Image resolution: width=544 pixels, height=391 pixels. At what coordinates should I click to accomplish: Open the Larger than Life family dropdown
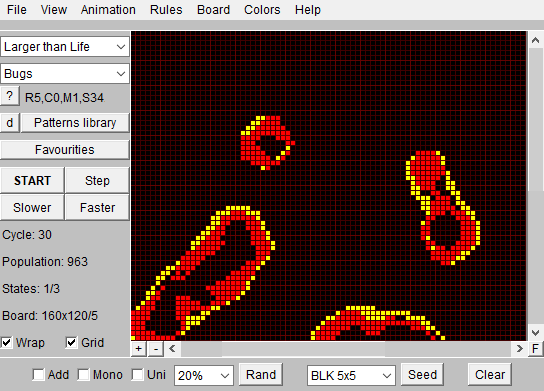[65, 47]
